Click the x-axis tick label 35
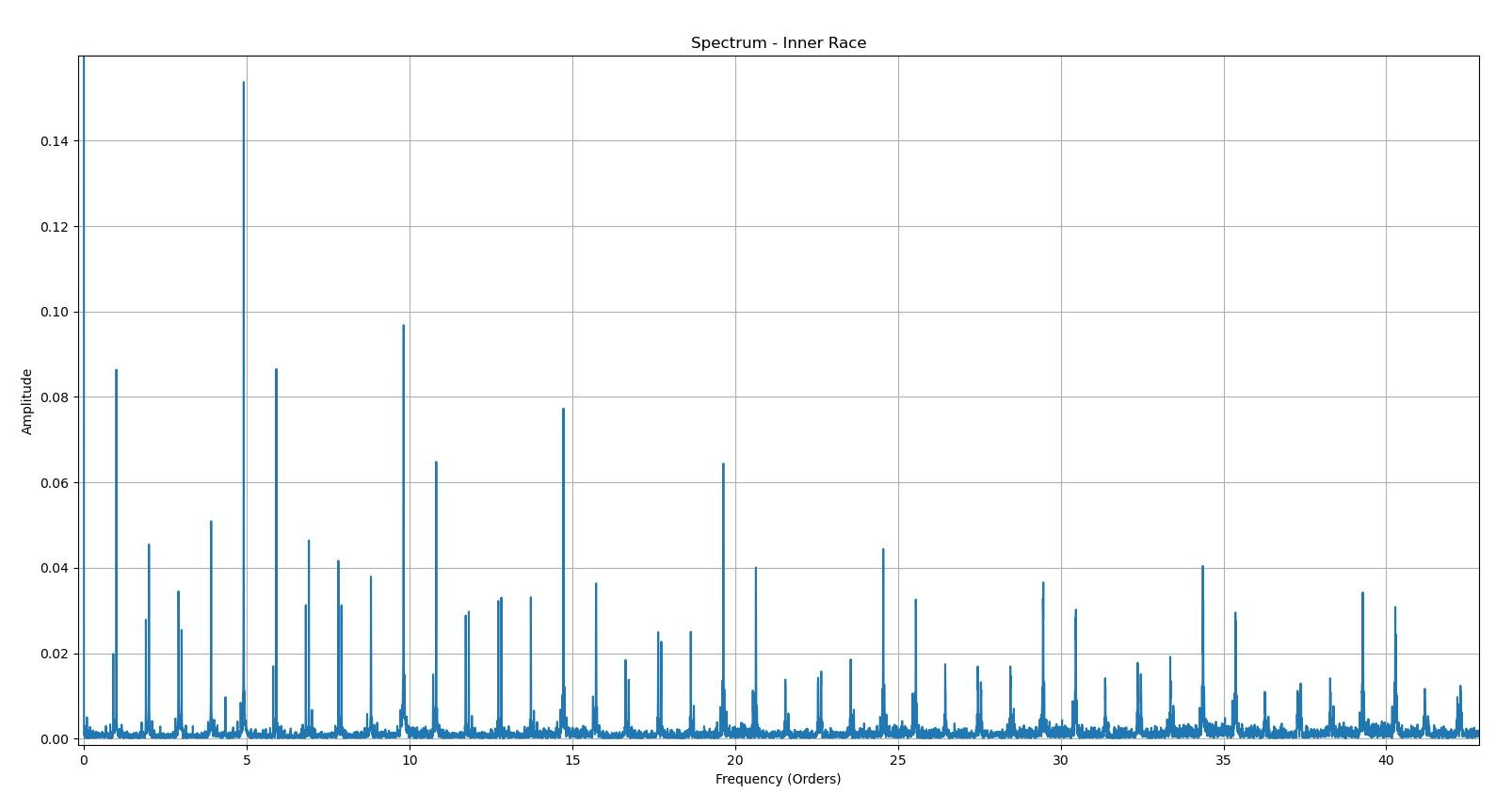 pyautogui.click(x=1224, y=758)
